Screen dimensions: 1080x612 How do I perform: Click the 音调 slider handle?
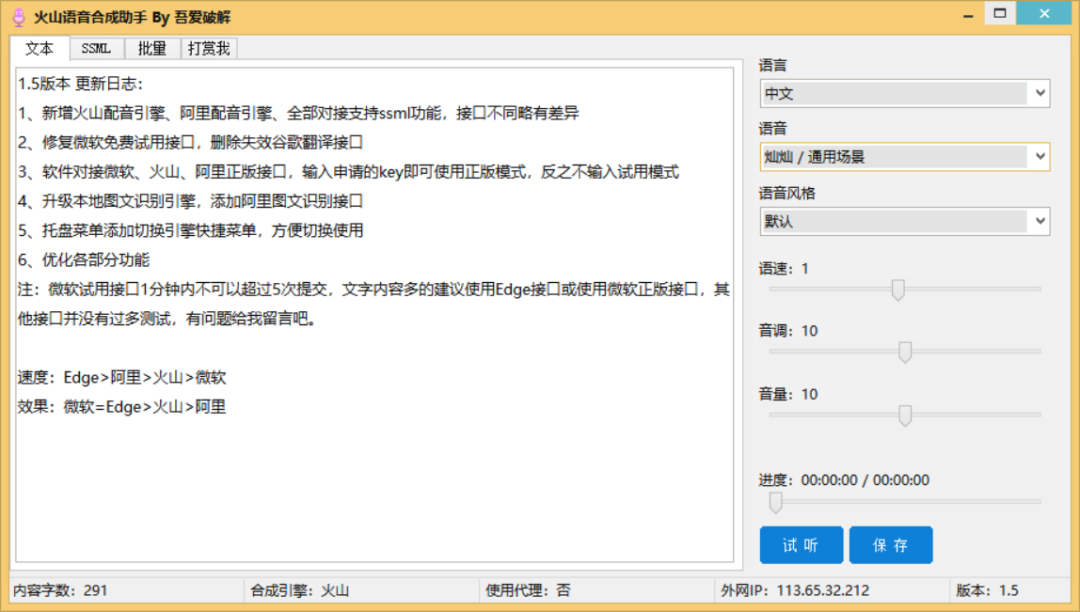pyautogui.click(x=905, y=352)
